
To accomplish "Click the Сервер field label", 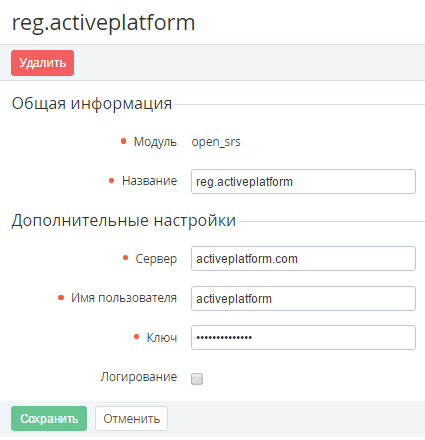I will pyautogui.click(x=156, y=259).
